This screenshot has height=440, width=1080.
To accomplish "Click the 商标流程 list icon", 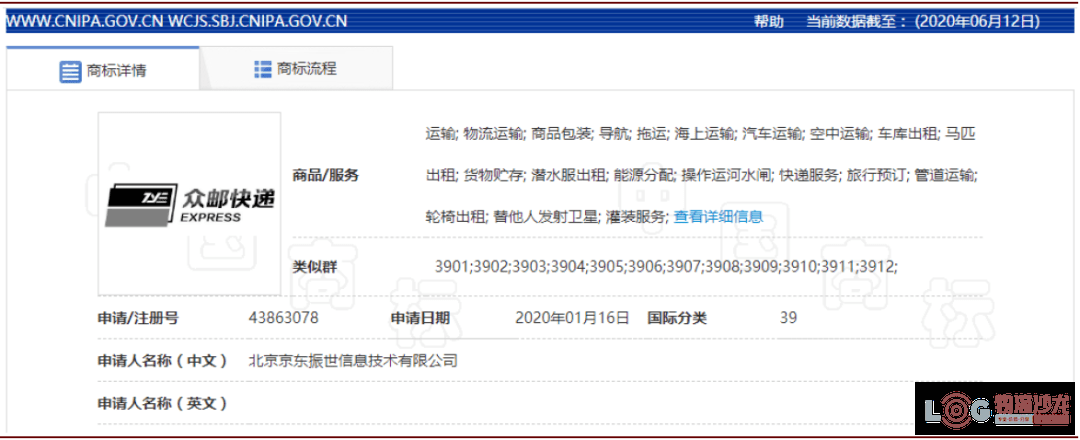I will (x=262, y=69).
